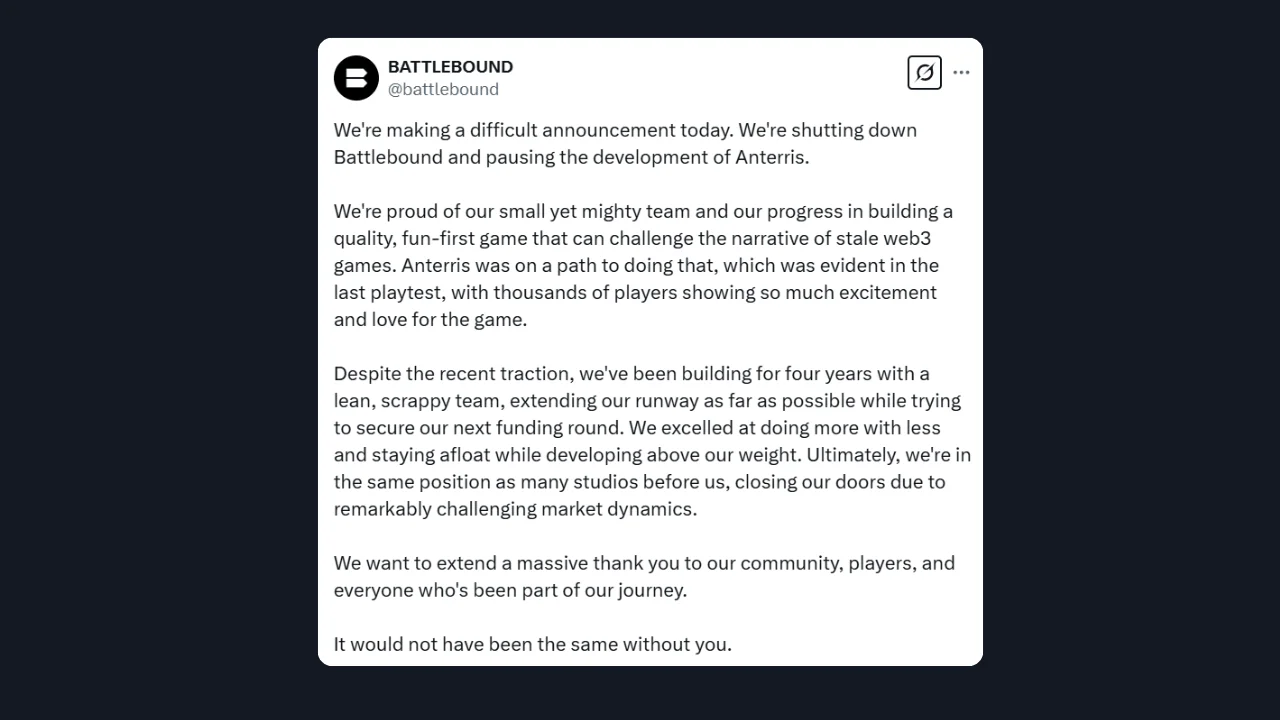Viewport: 1280px width, 720px height.
Task: Select the paragraph starting "We're proud of our small"
Action: click(643, 265)
